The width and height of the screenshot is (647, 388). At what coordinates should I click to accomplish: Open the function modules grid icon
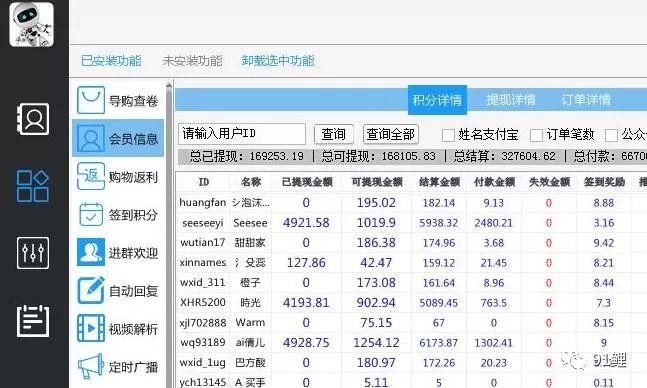click(x=33, y=186)
